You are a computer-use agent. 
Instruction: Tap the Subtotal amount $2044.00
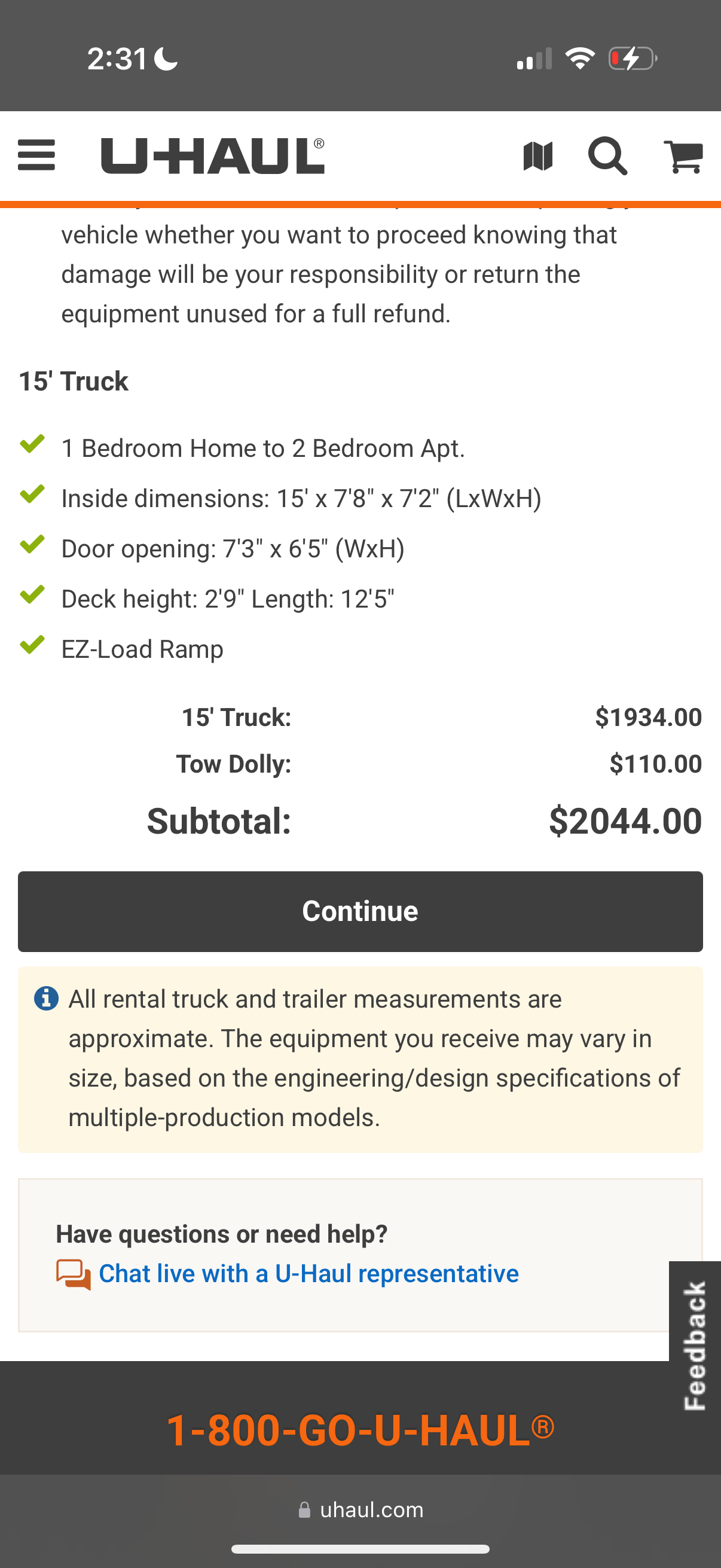pyautogui.click(x=625, y=821)
